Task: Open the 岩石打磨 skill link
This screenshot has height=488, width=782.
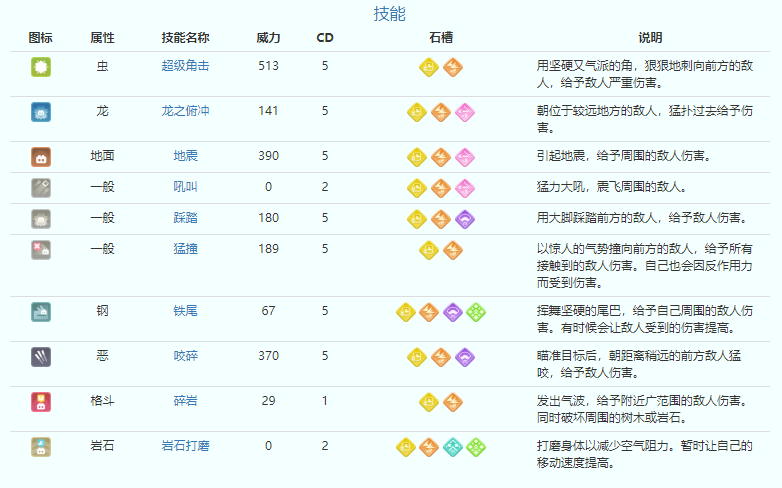Action: (x=186, y=446)
